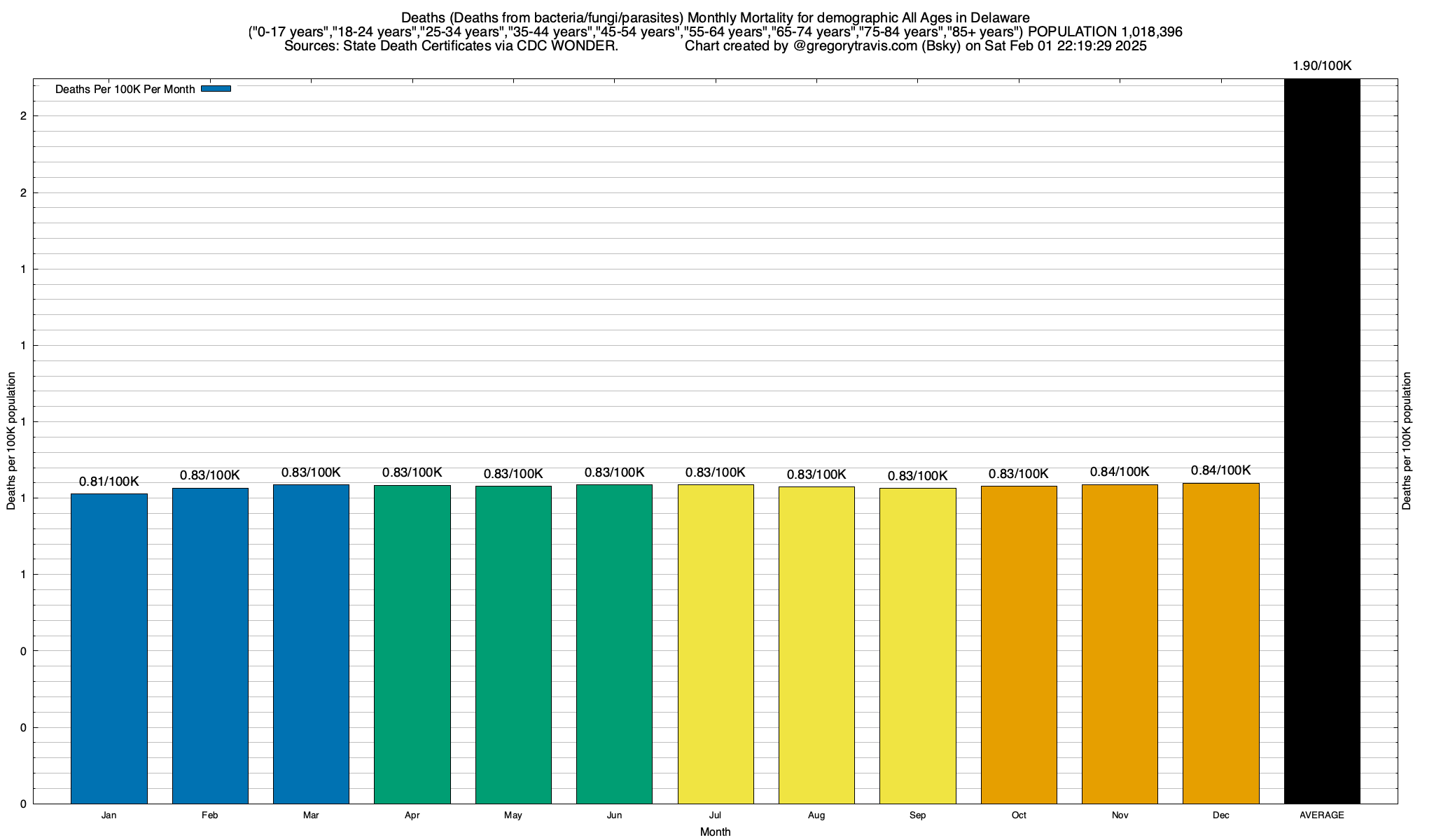Click the Month x-axis title
This screenshot has width=1434, height=840.
(x=715, y=832)
